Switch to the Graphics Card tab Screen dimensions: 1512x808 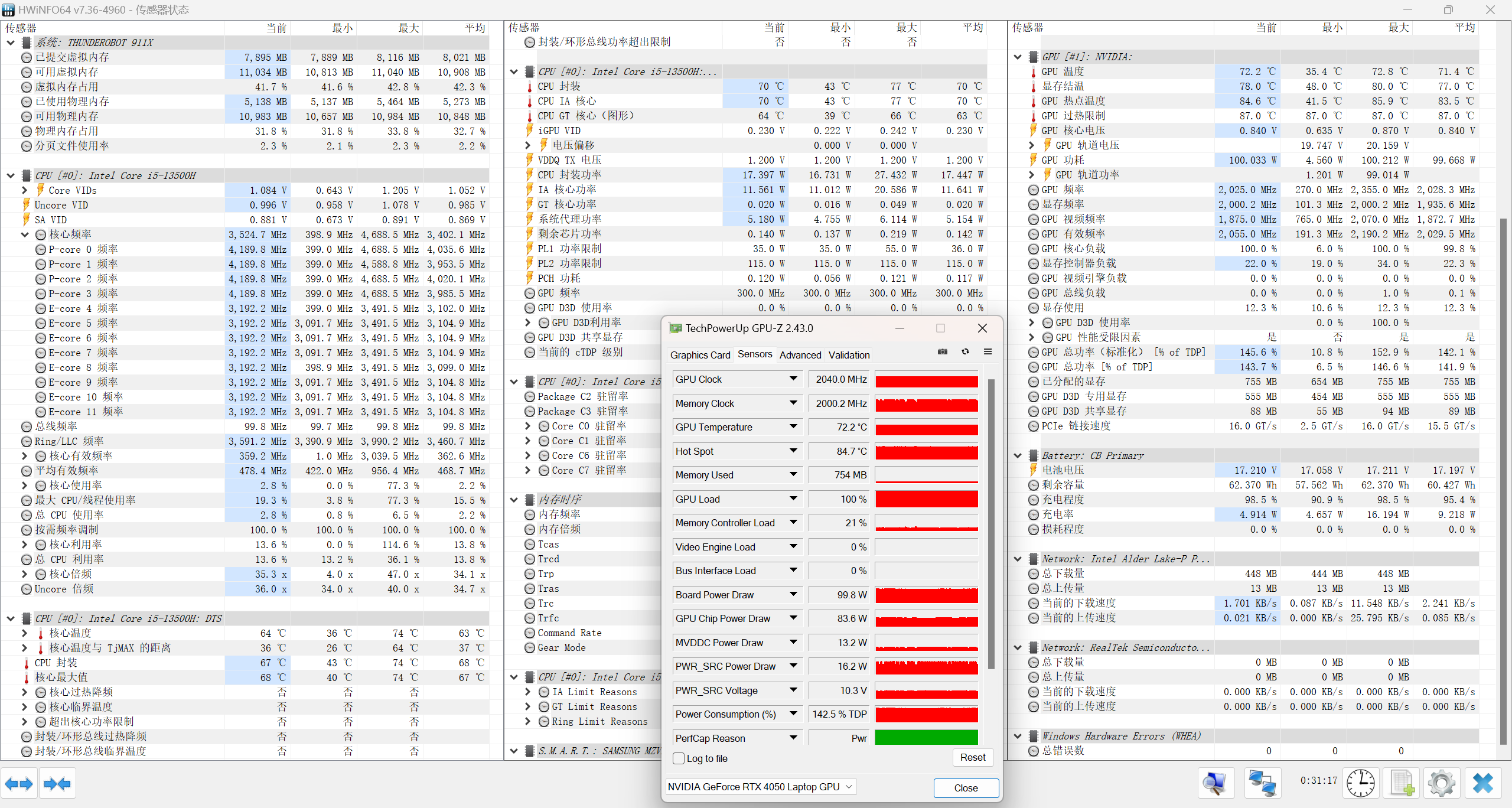700,354
